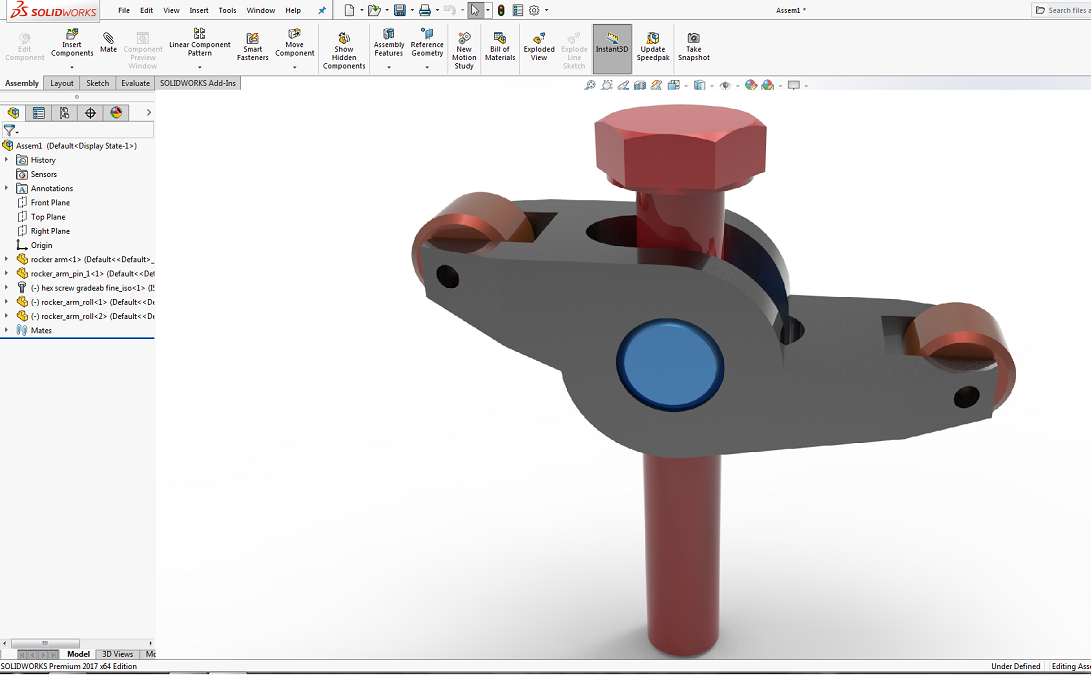Click the tree horizontal scrollbar

click(x=45, y=643)
